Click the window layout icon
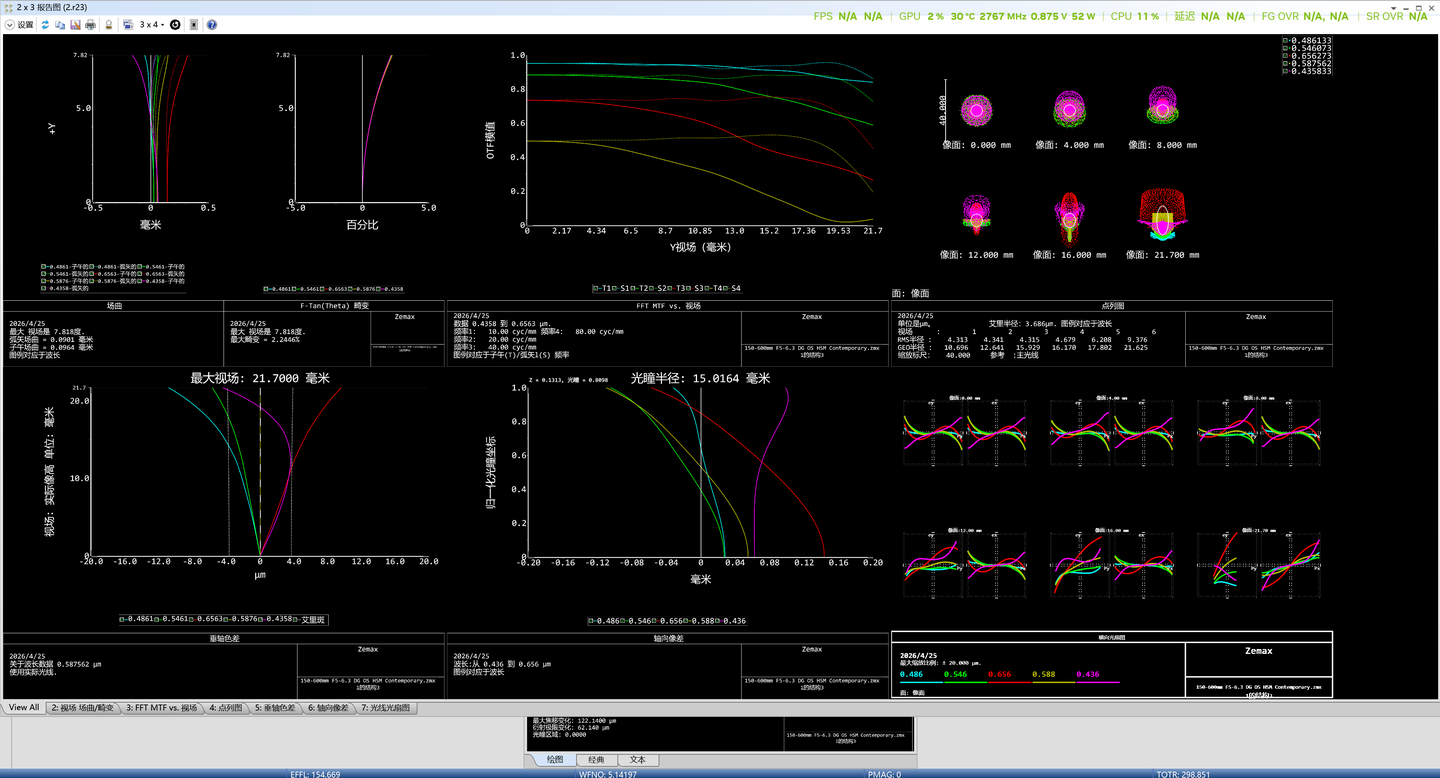This screenshot has height=778, width=1440. 128,25
